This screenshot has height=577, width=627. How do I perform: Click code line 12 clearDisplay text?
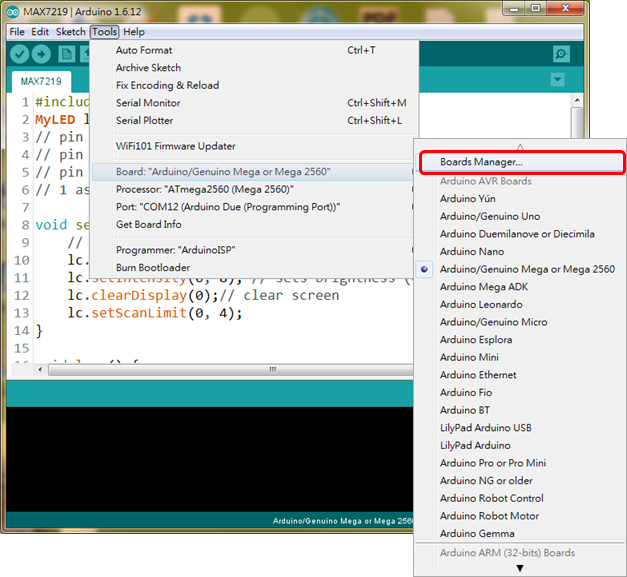click(x=139, y=295)
